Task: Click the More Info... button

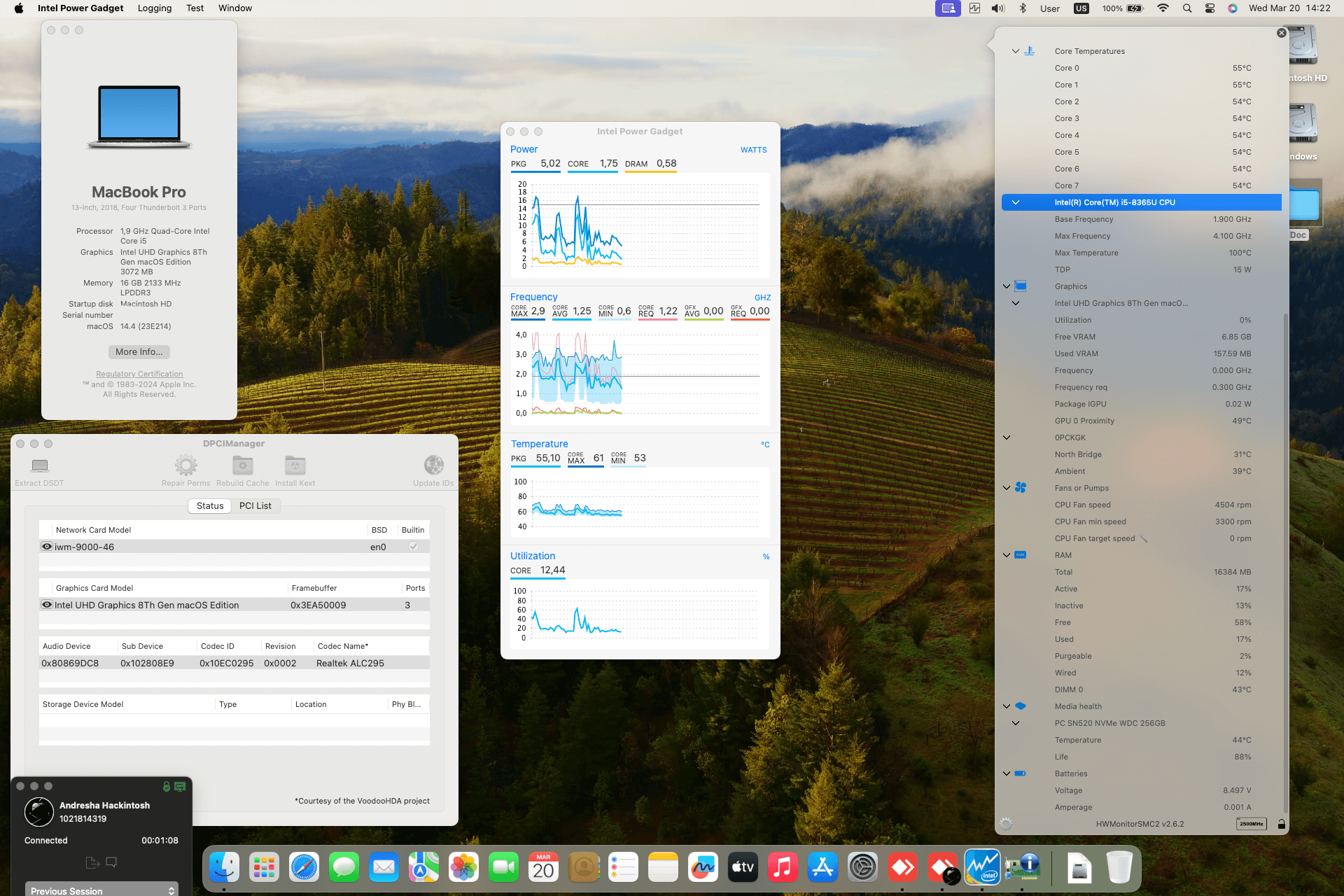Action: click(139, 352)
